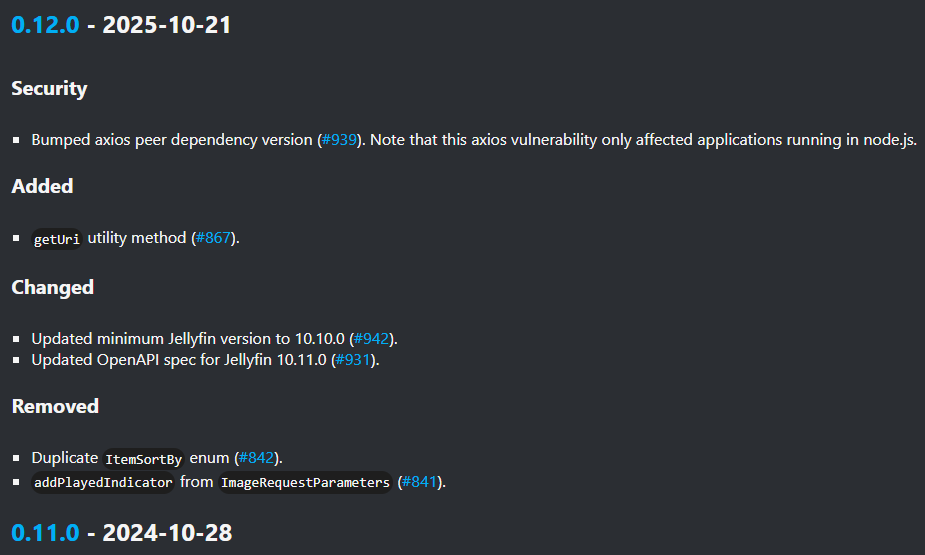This screenshot has height=555, width=925.
Task: Open the 0.11.0 version link
Action: 44,533
